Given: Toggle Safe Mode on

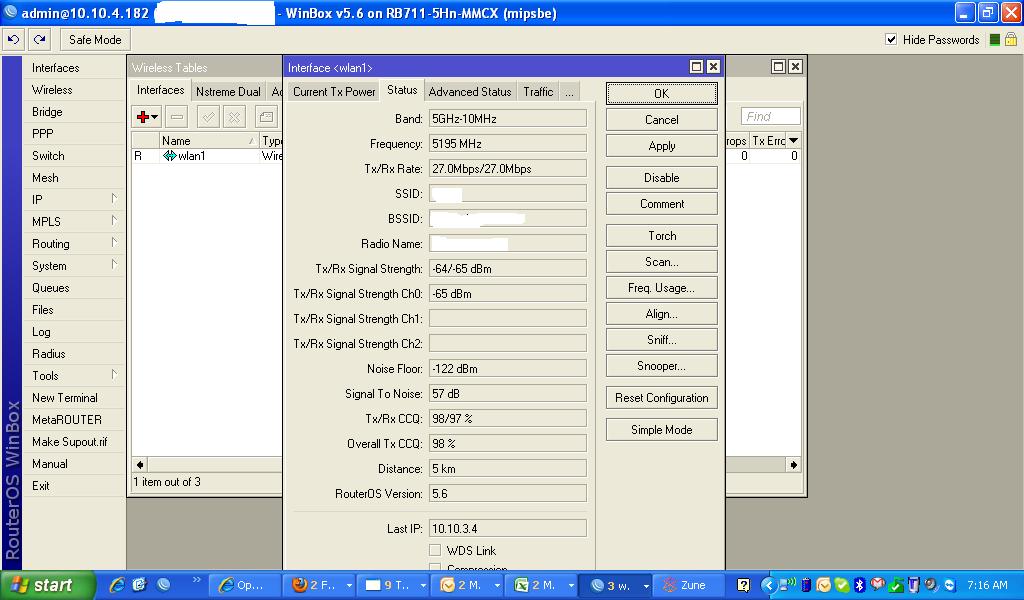Looking at the screenshot, I should [x=95, y=40].
